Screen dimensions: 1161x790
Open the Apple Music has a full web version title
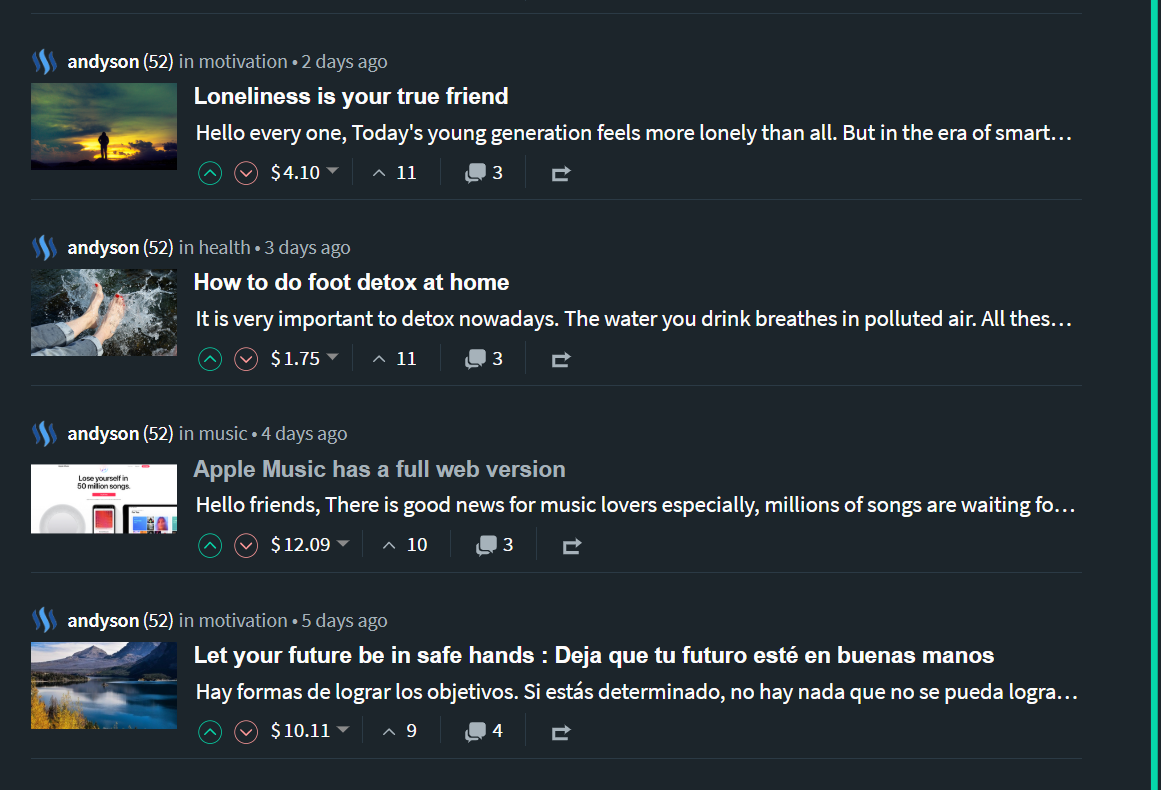point(379,469)
